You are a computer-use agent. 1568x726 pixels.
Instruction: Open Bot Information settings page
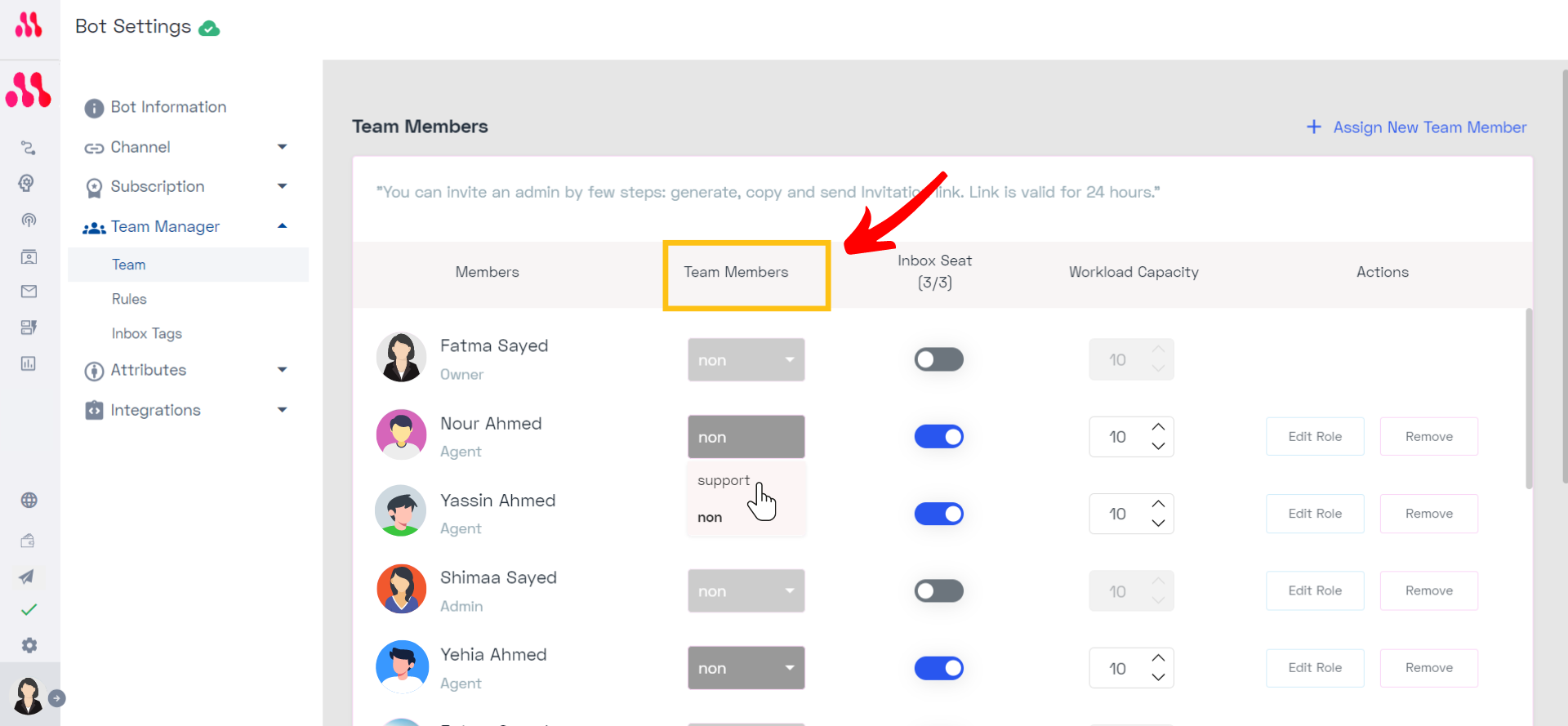click(x=168, y=107)
